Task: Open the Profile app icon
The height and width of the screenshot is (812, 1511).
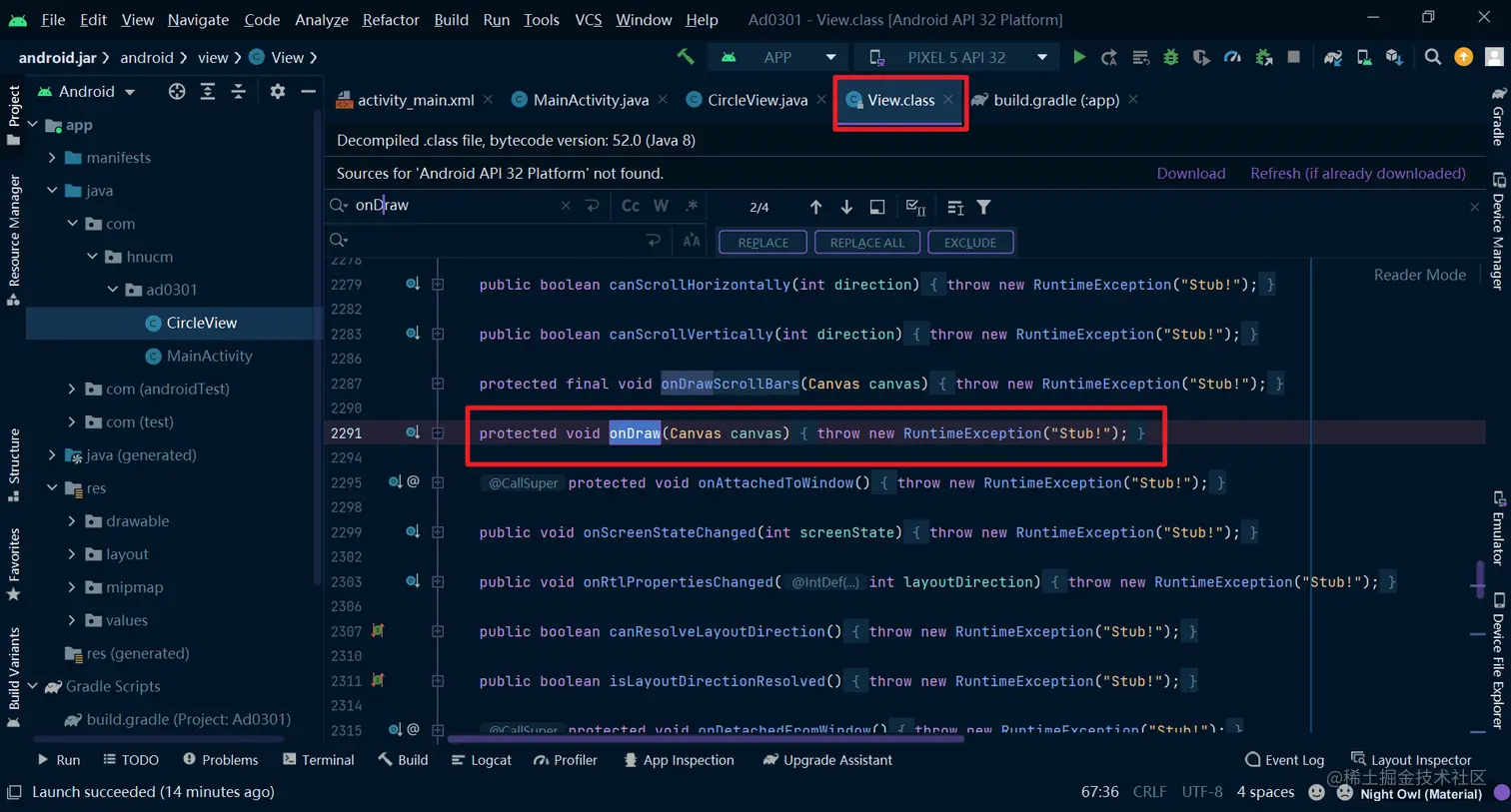Action: coord(1232,57)
